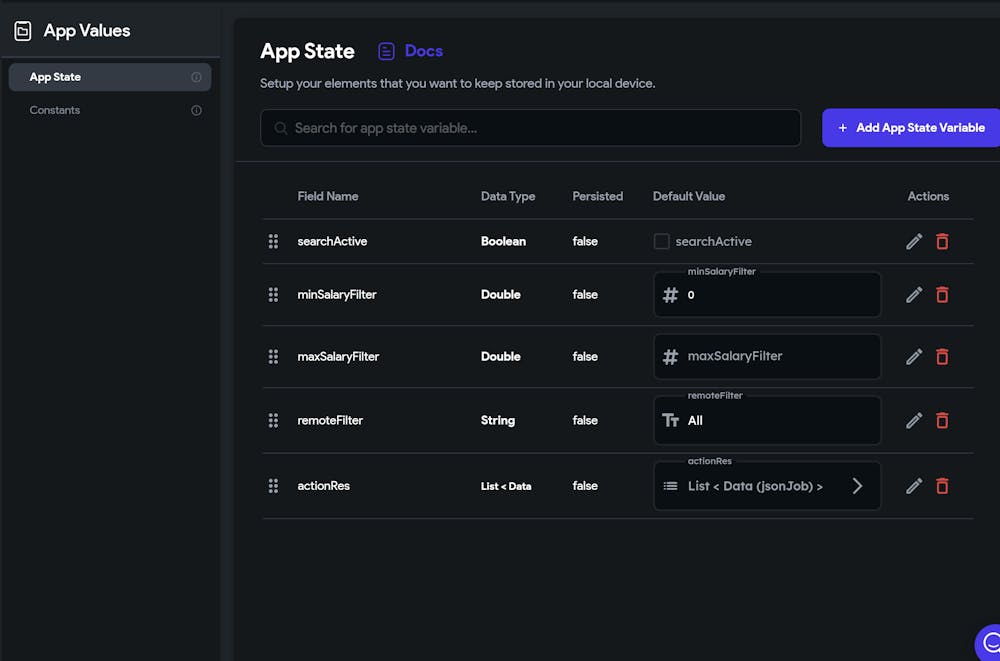Switch to the Constants section
Image resolution: width=1000 pixels, height=661 pixels.
pyautogui.click(x=55, y=110)
